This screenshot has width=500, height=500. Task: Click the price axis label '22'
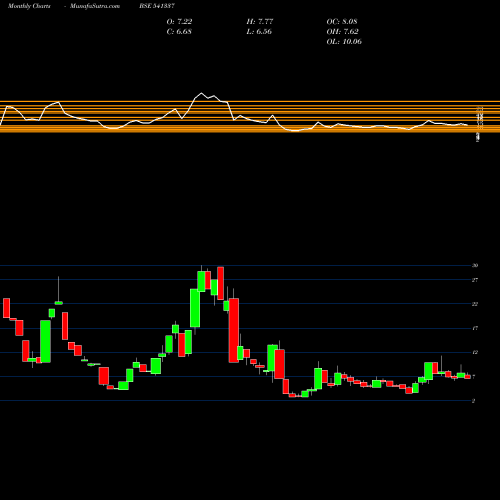tap(475, 304)
